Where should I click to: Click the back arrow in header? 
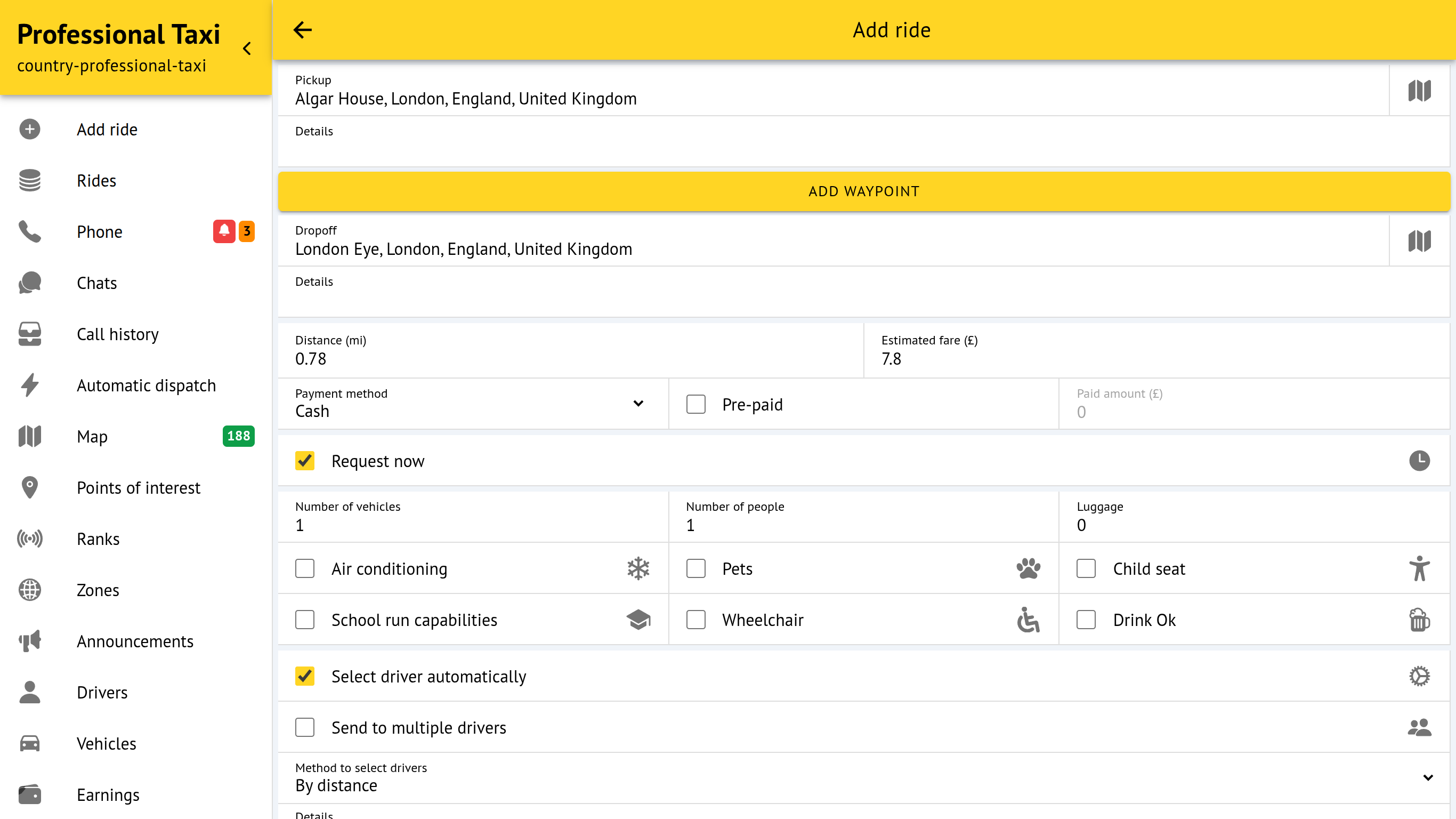[302, 30]
